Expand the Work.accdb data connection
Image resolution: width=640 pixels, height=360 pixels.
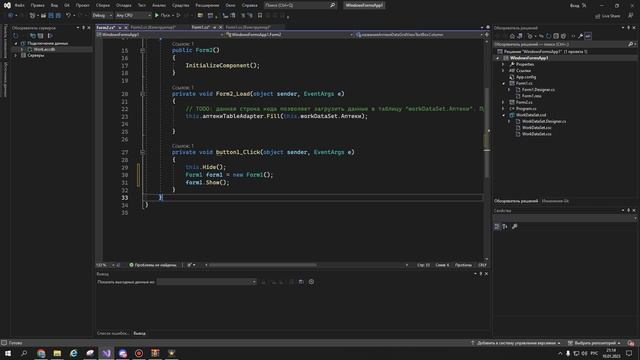[22, 49]
